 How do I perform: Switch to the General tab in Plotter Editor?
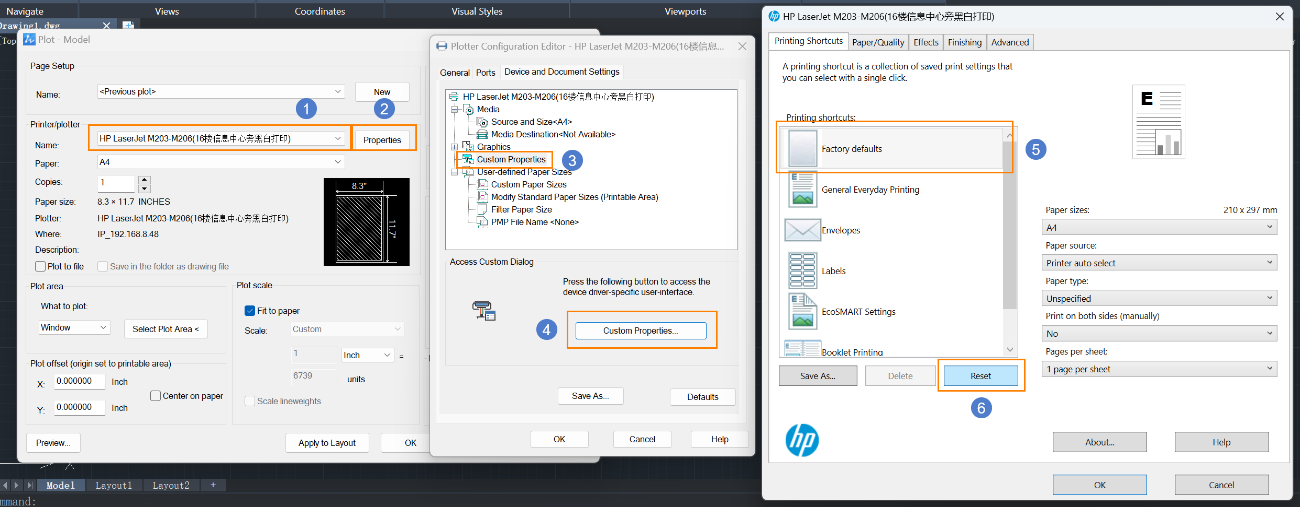tap(454, 73)
